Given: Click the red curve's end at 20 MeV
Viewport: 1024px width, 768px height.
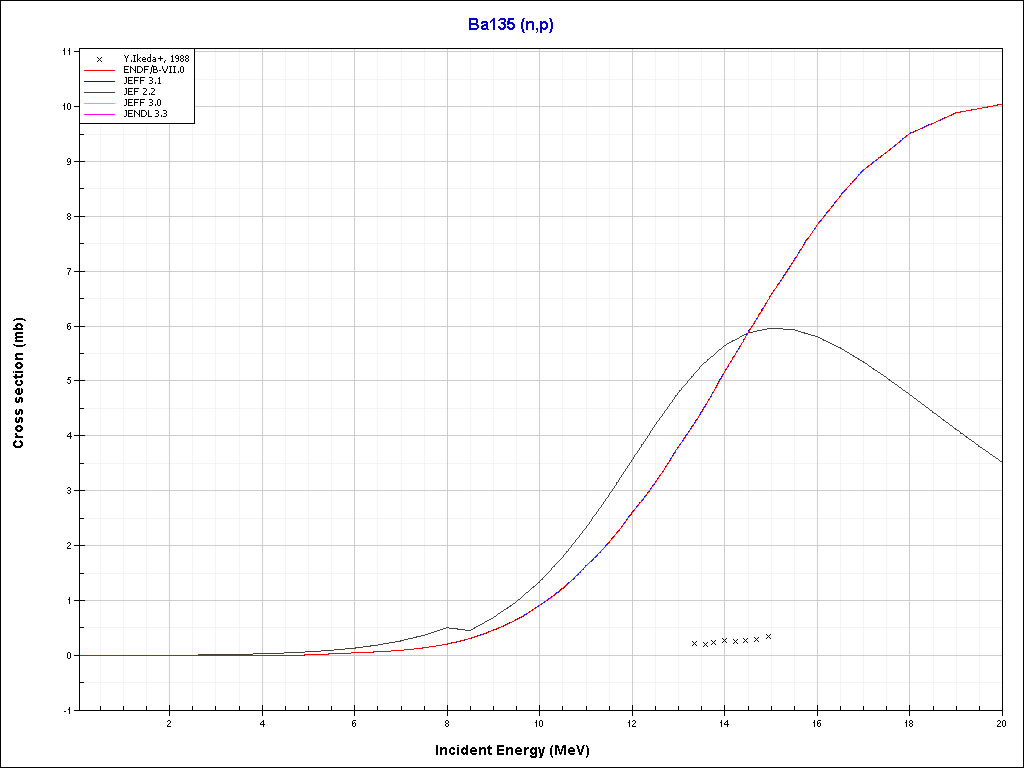Looking at the screenshot, I should click(x=1001, y=104).
